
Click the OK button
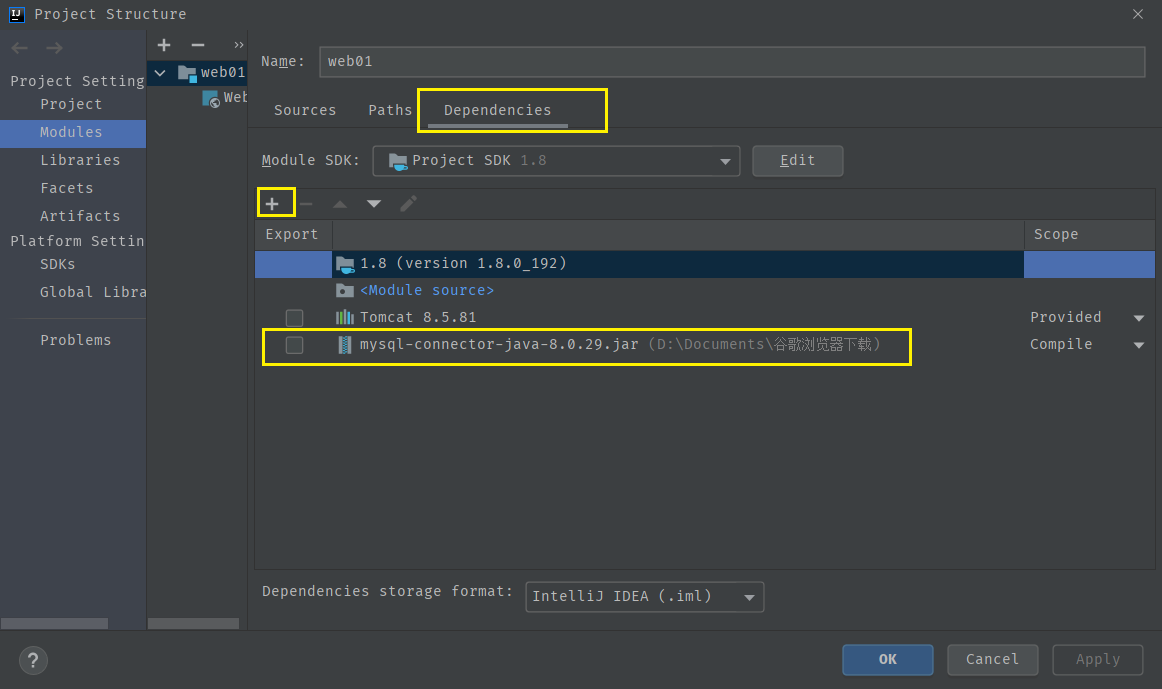pyautogui.click(x=888, y=659)
